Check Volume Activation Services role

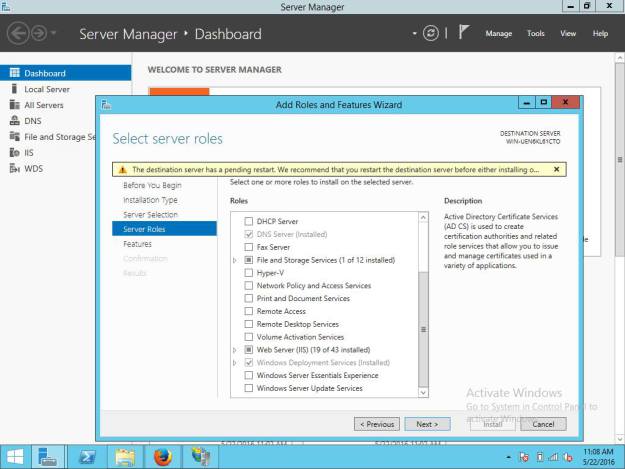click(248, 337)
